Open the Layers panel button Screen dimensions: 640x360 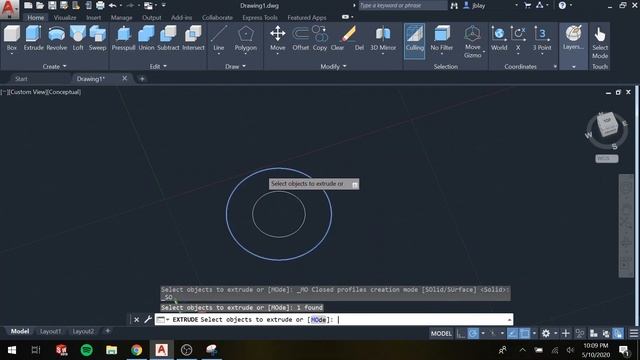[x=573, y=38]
